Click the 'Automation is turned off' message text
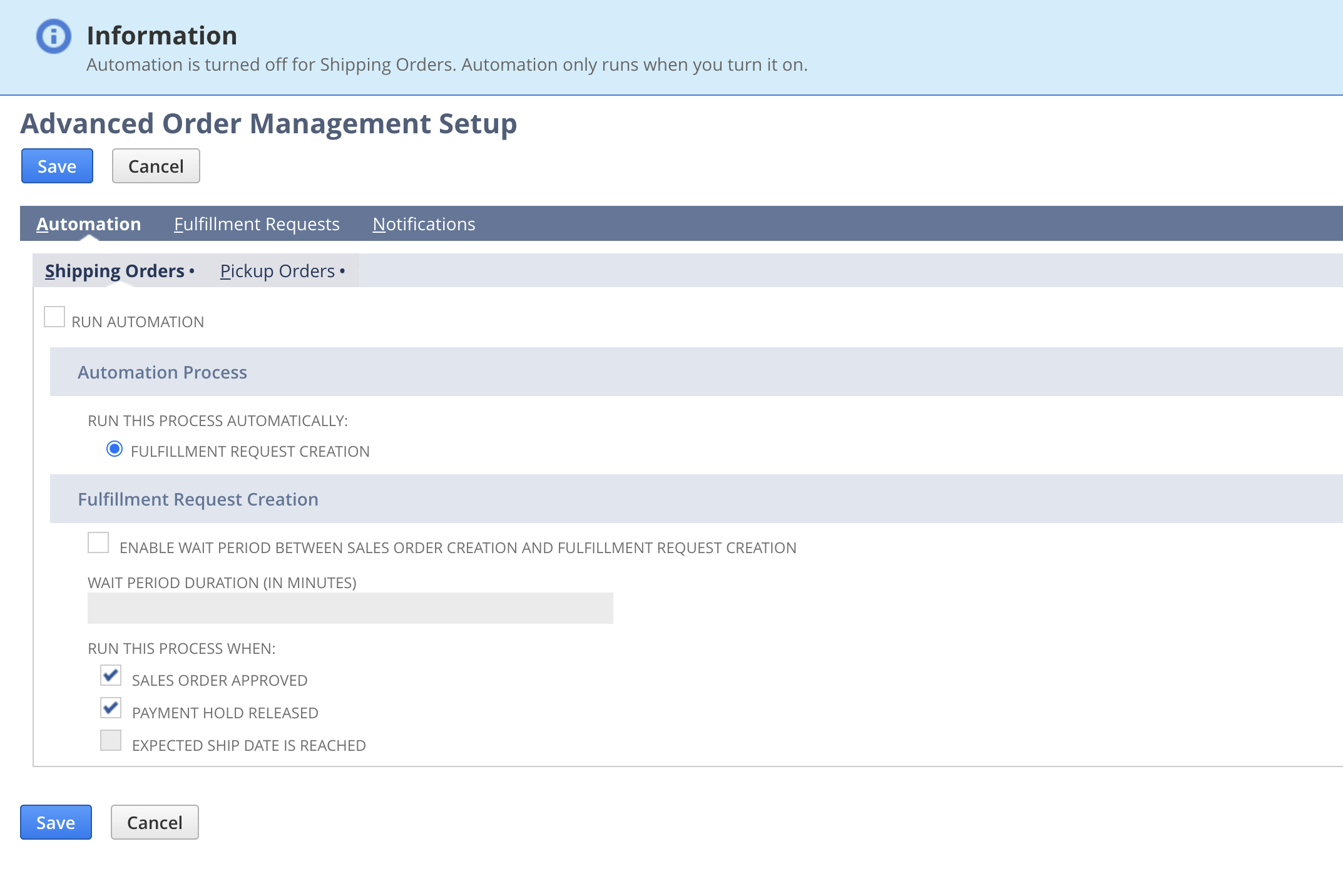The height and width of the screenshot is (896, 1343). point(447,65)
